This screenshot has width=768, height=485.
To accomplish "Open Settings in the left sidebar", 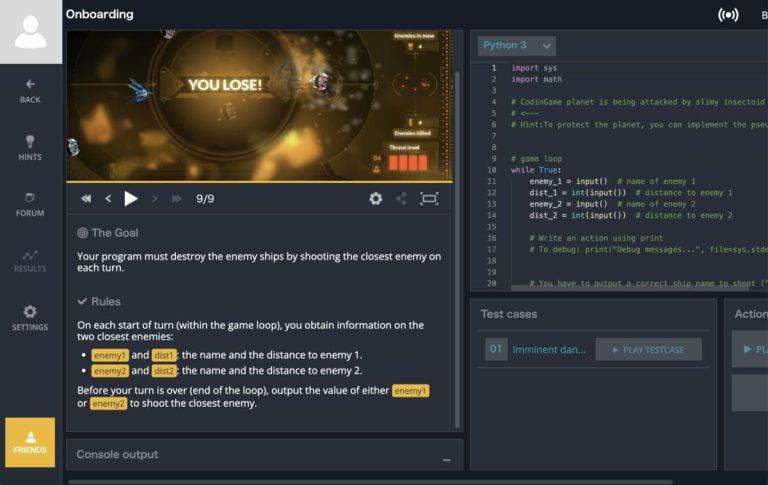I will [x=30, y=318].
